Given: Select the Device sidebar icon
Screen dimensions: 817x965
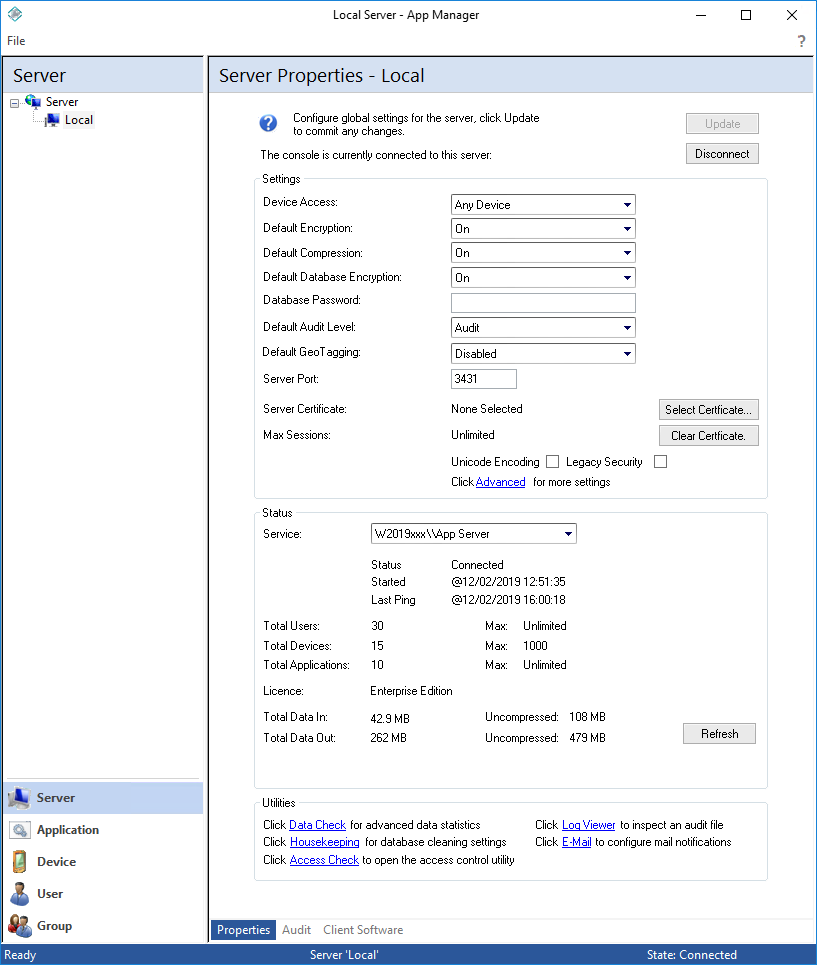Looking at the screenshot, I should (x=20, y=862).
